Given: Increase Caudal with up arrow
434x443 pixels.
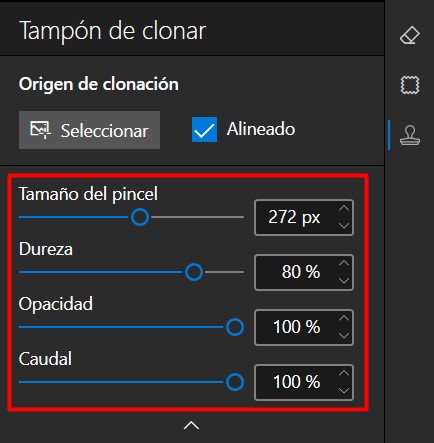Looking at the screenshot, I should click(x=344, y=374).
